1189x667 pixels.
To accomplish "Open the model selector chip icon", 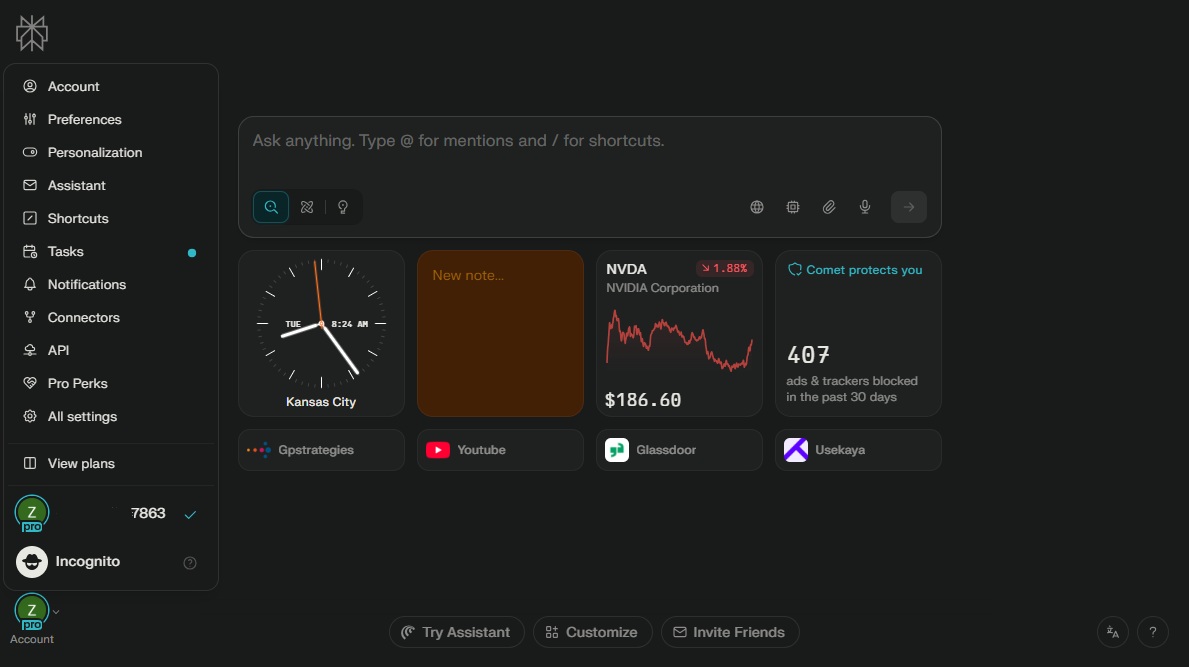I will click(793, 207).
